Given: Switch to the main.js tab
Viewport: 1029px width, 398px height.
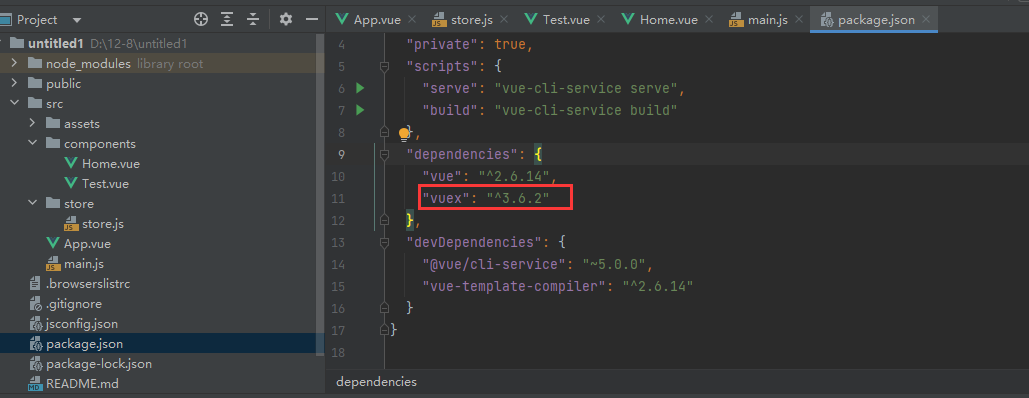Looking at the screenshot, I should (767, 20).
